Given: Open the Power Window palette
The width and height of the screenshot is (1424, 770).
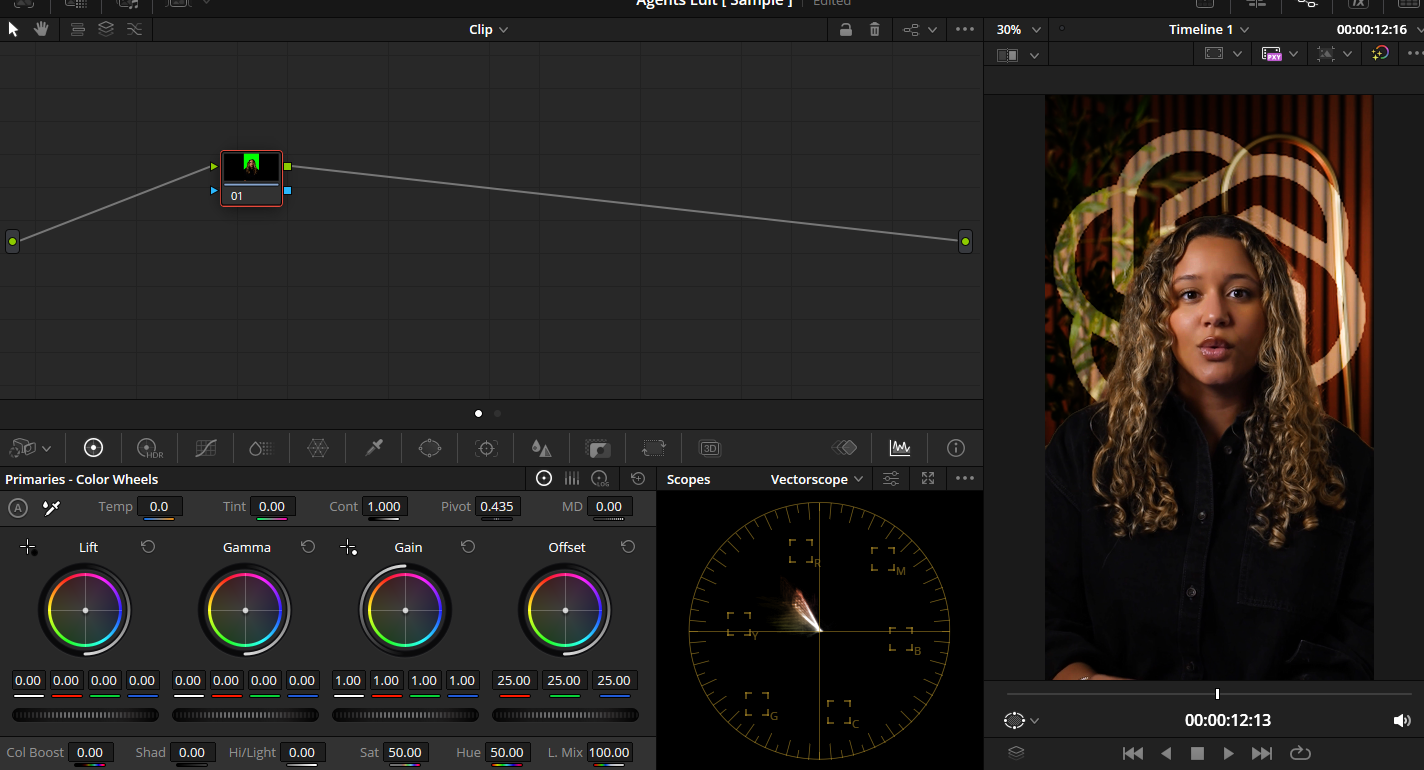Looking at the screenshot, I should coord(430,448).
